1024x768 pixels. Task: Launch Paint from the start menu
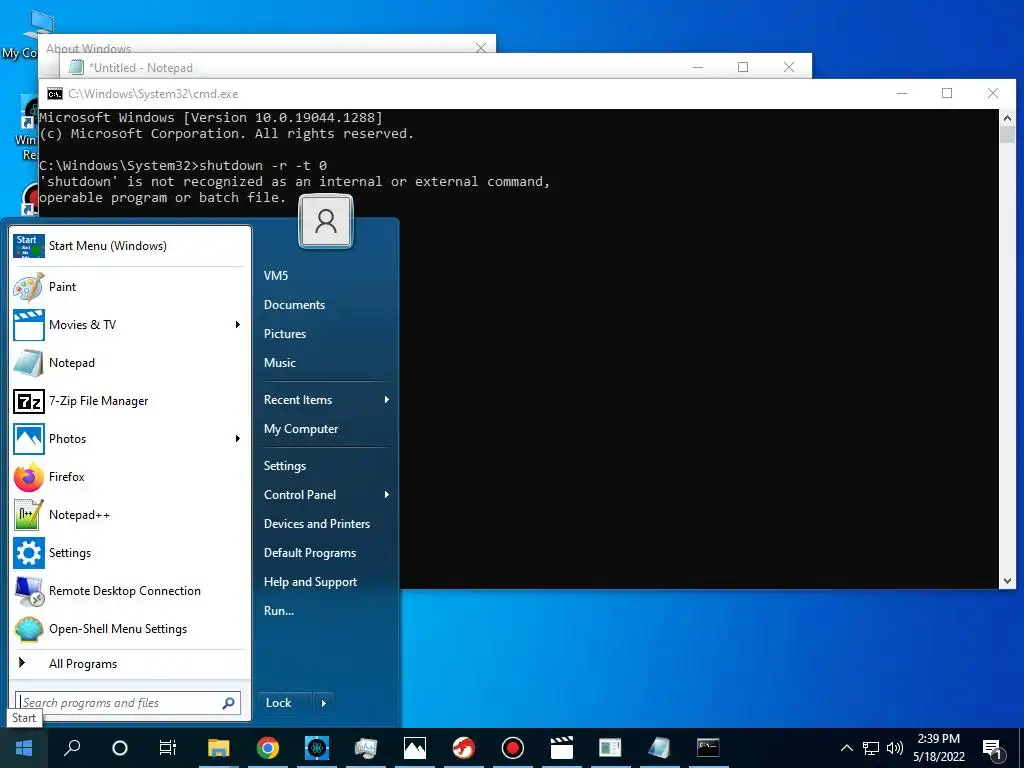click(129, 287)
